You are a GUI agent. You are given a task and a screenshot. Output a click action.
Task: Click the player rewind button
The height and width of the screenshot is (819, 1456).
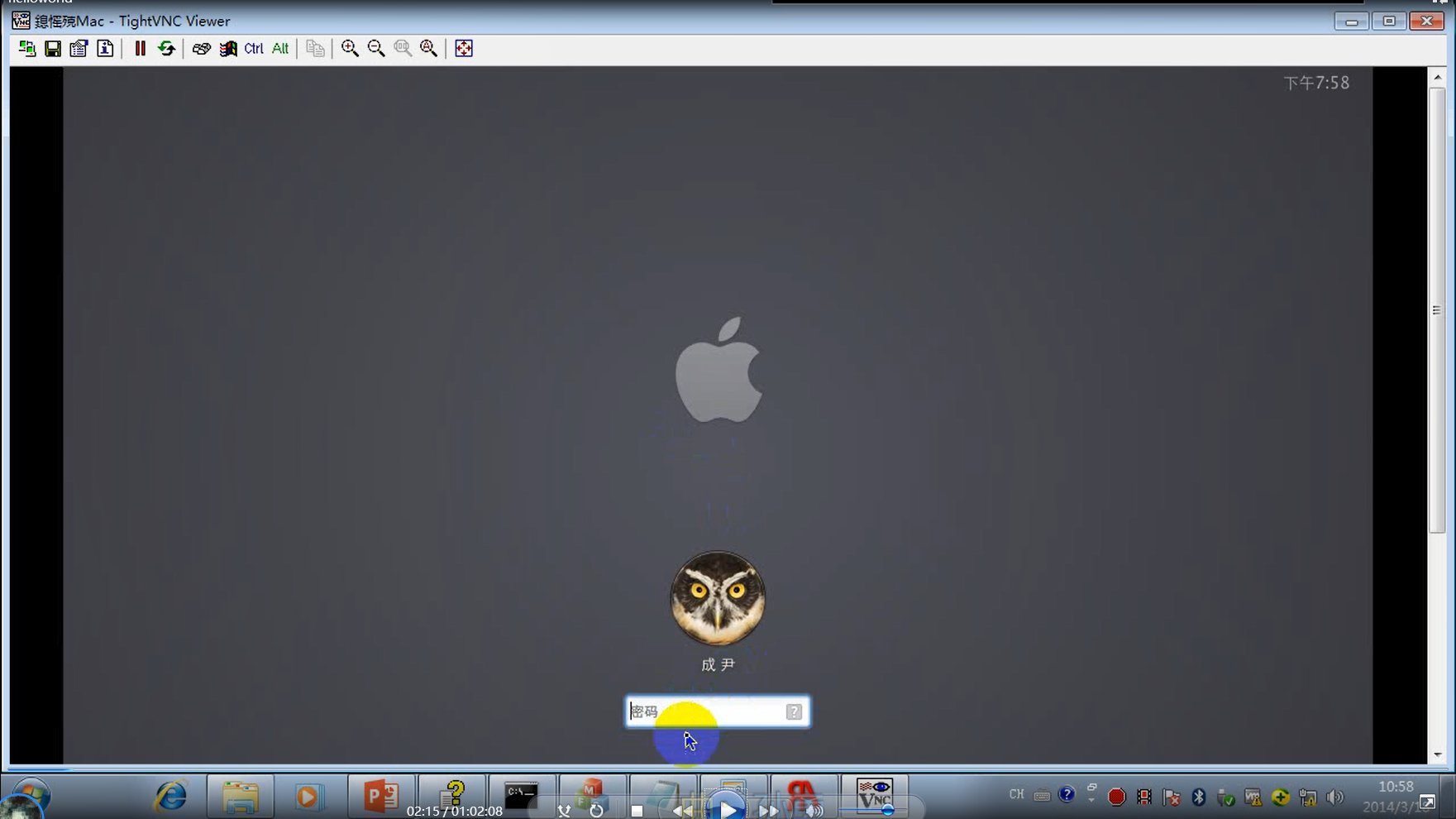pos(683,811)
